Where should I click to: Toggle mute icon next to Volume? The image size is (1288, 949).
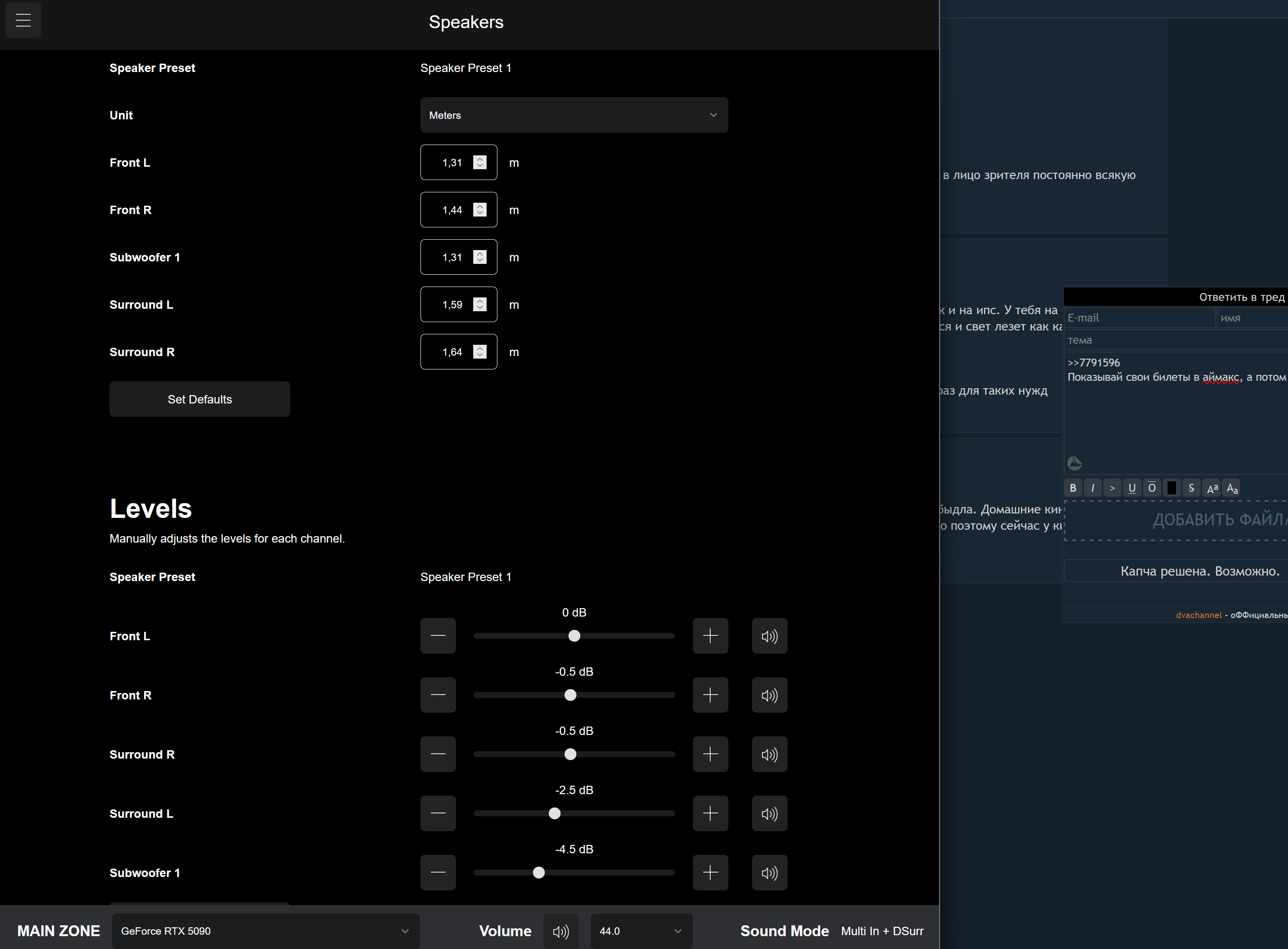coord(561,931)
